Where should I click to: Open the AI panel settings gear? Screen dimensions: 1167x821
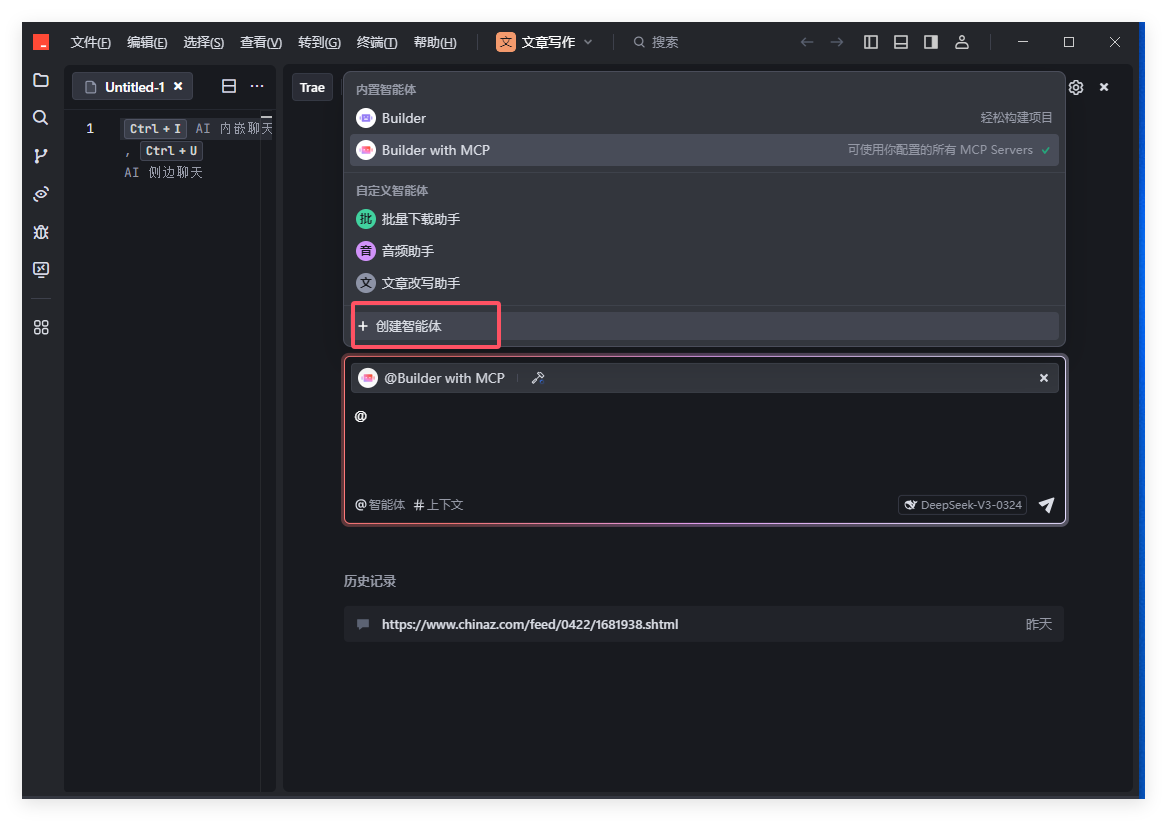(1076, 87)
